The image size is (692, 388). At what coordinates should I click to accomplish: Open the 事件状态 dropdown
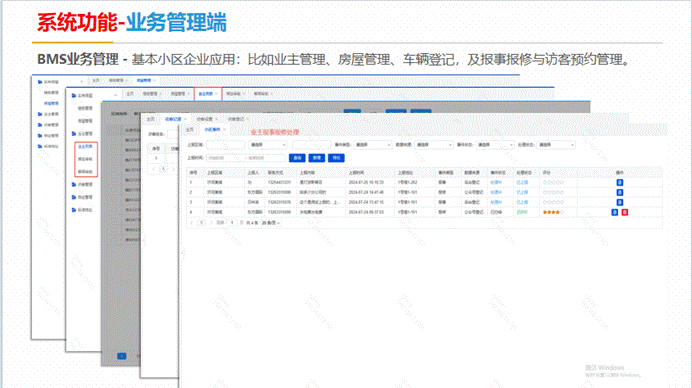pyautogui.click(x=495, y=145)
